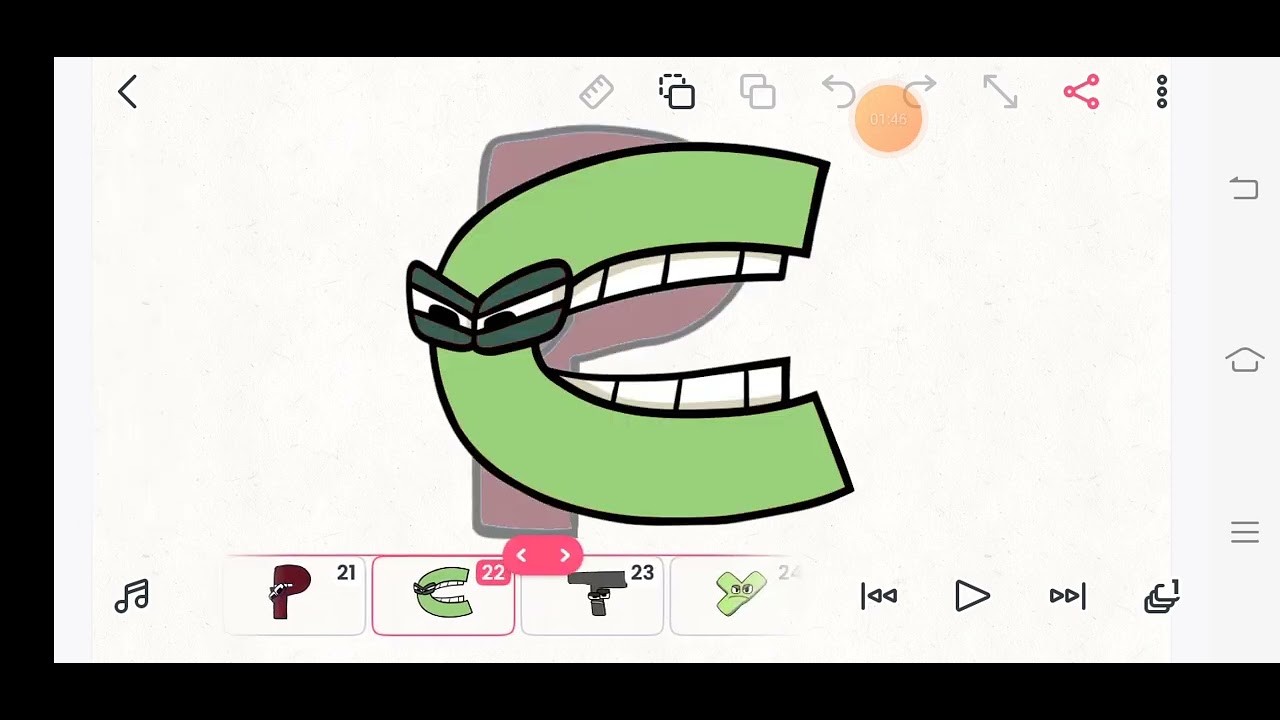Open the audio music track panel

132,597
